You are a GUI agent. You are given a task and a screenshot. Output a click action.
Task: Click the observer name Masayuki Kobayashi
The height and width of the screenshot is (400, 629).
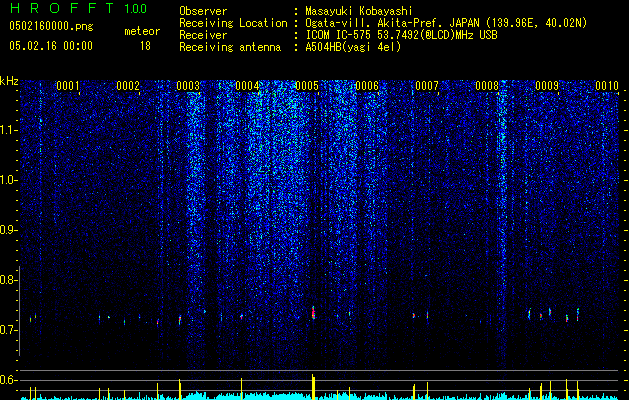pos(359,11)
